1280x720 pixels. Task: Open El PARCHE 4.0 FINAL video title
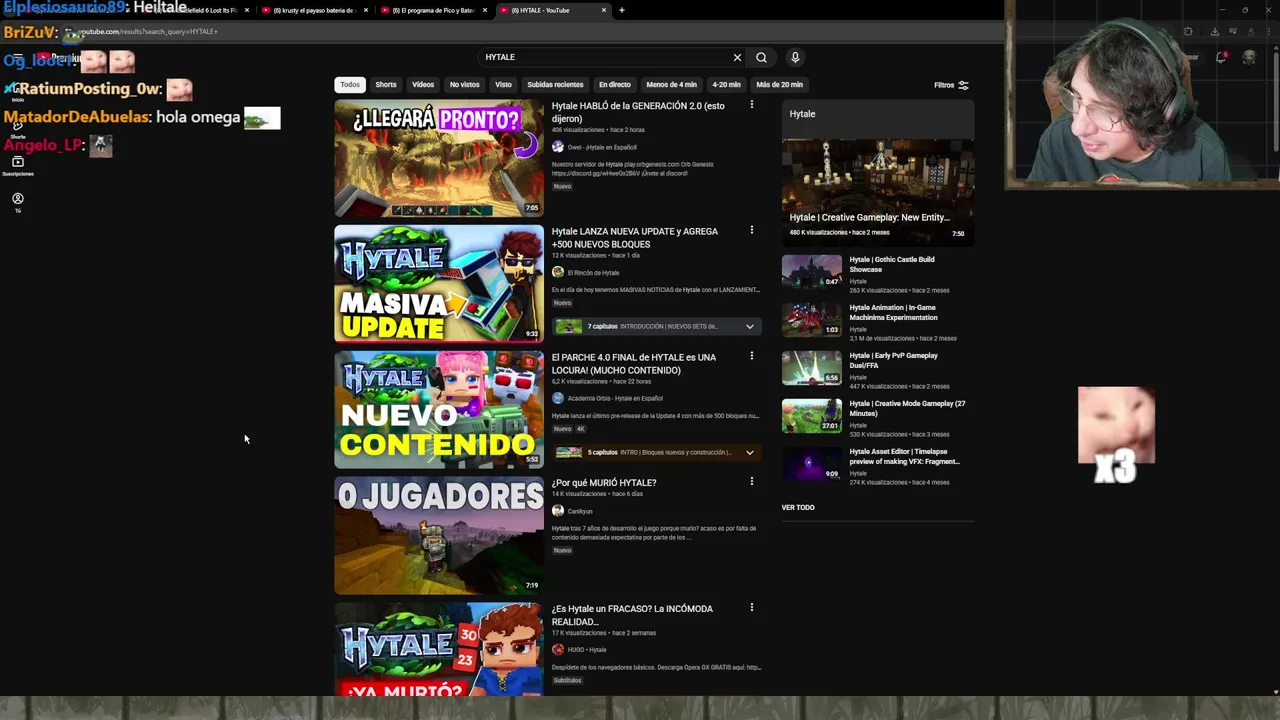[633, 363]
